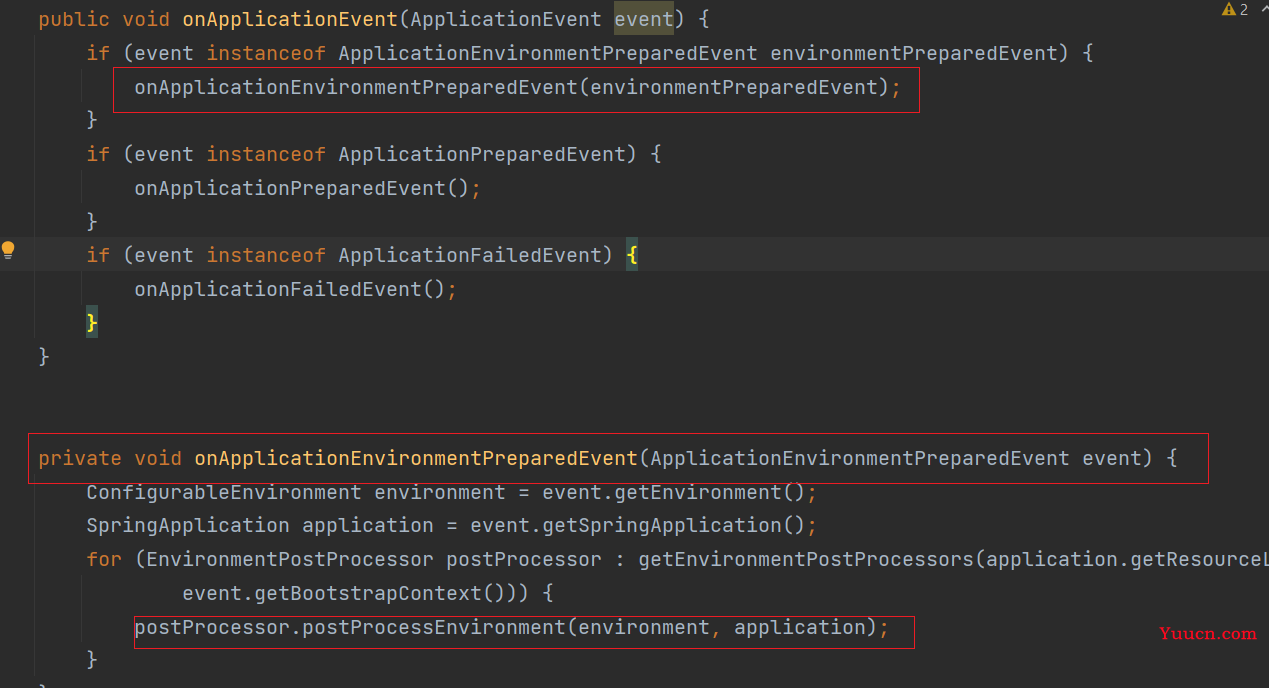Click the public keyword
1269x688 pixels.
(x=74, y=19)
